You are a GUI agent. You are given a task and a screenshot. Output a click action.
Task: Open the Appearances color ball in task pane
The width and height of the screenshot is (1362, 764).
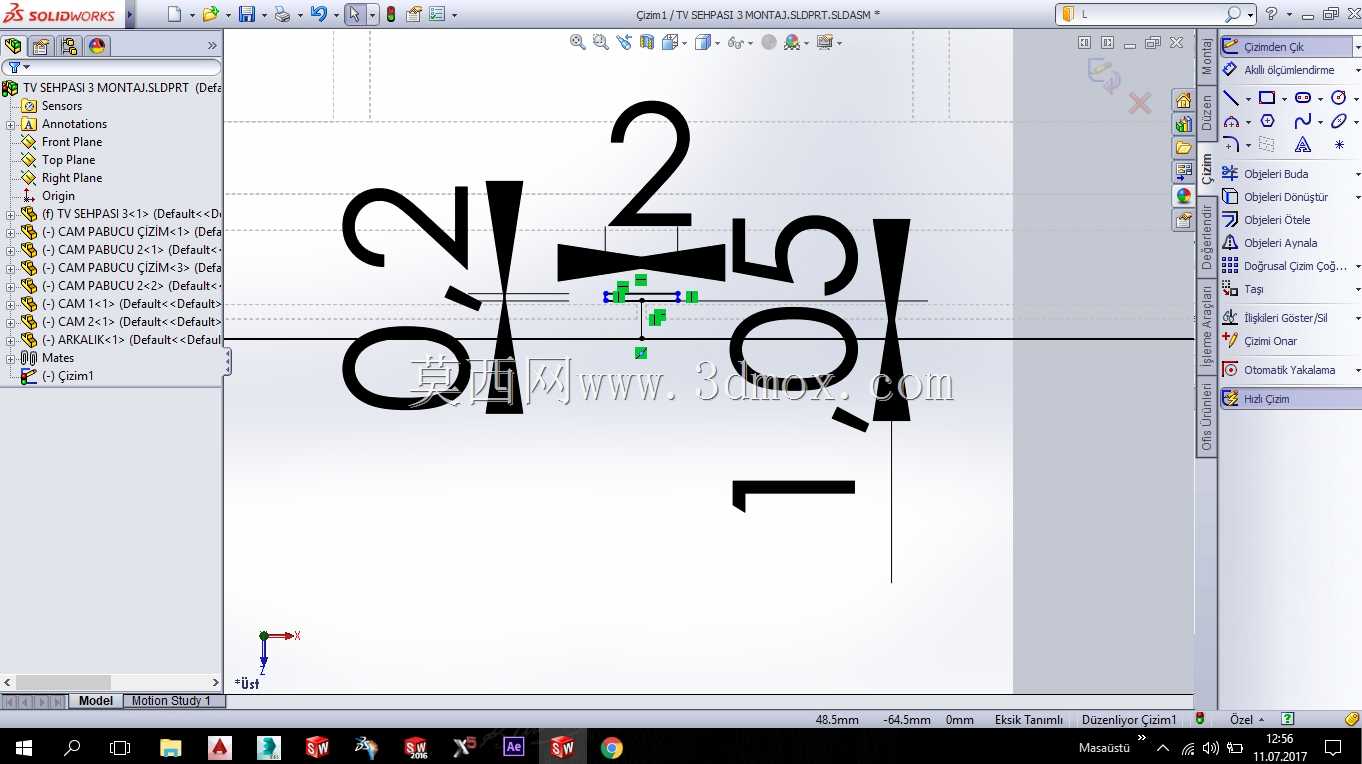[x=1183, y=196]
